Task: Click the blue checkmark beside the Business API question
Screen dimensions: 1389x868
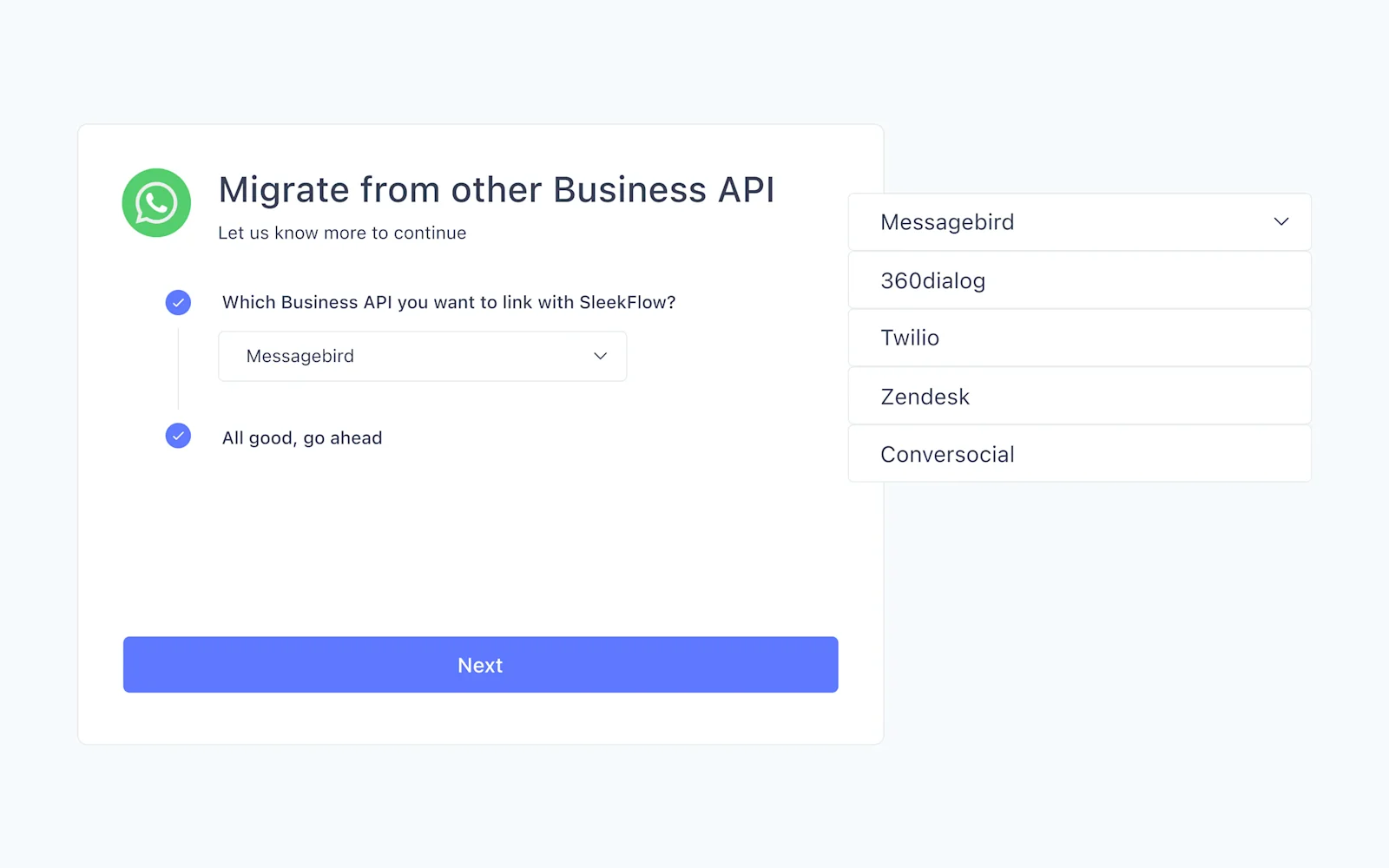Action: pos(178,302)
